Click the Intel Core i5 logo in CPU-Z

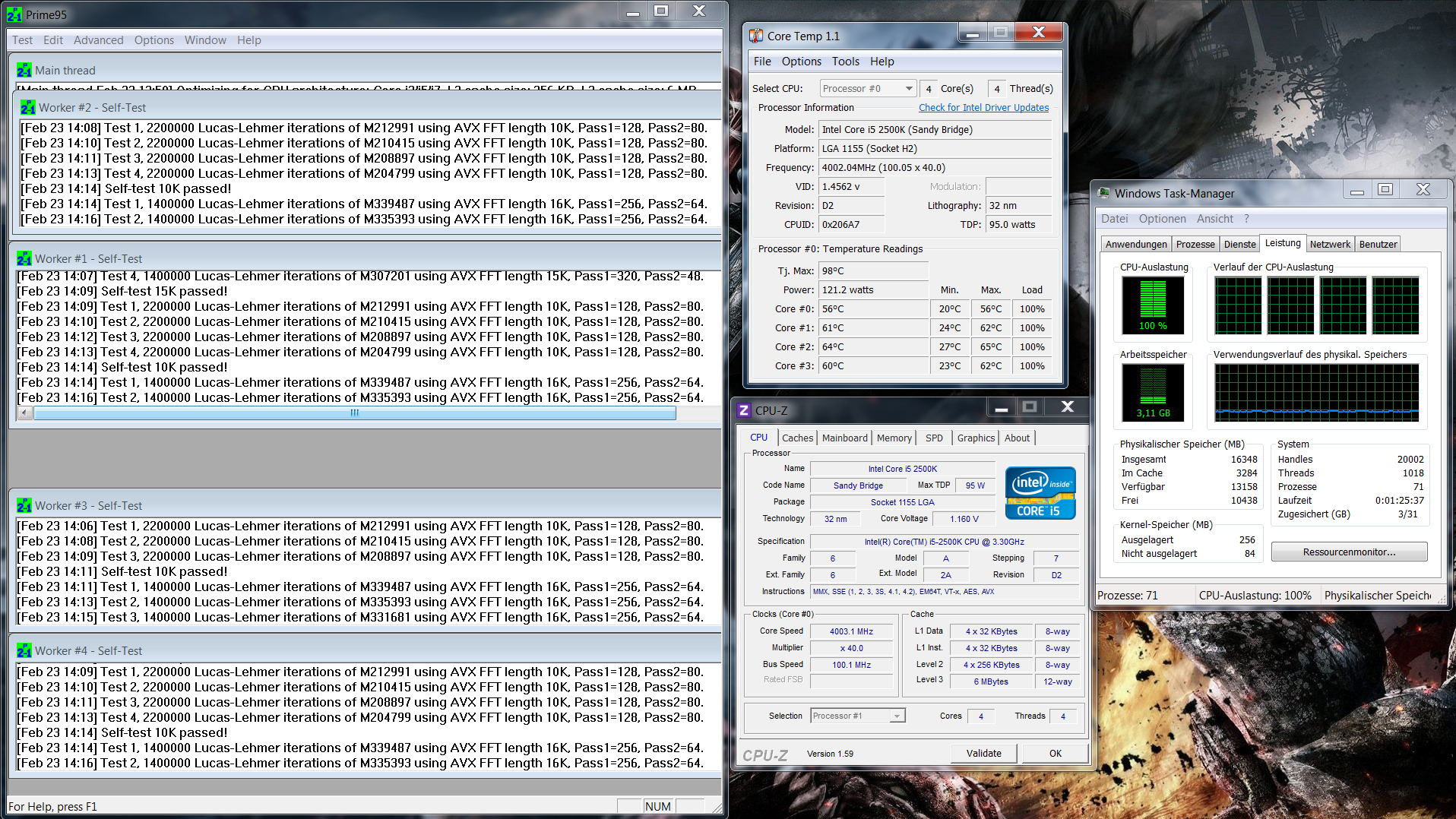point(1040,493)
